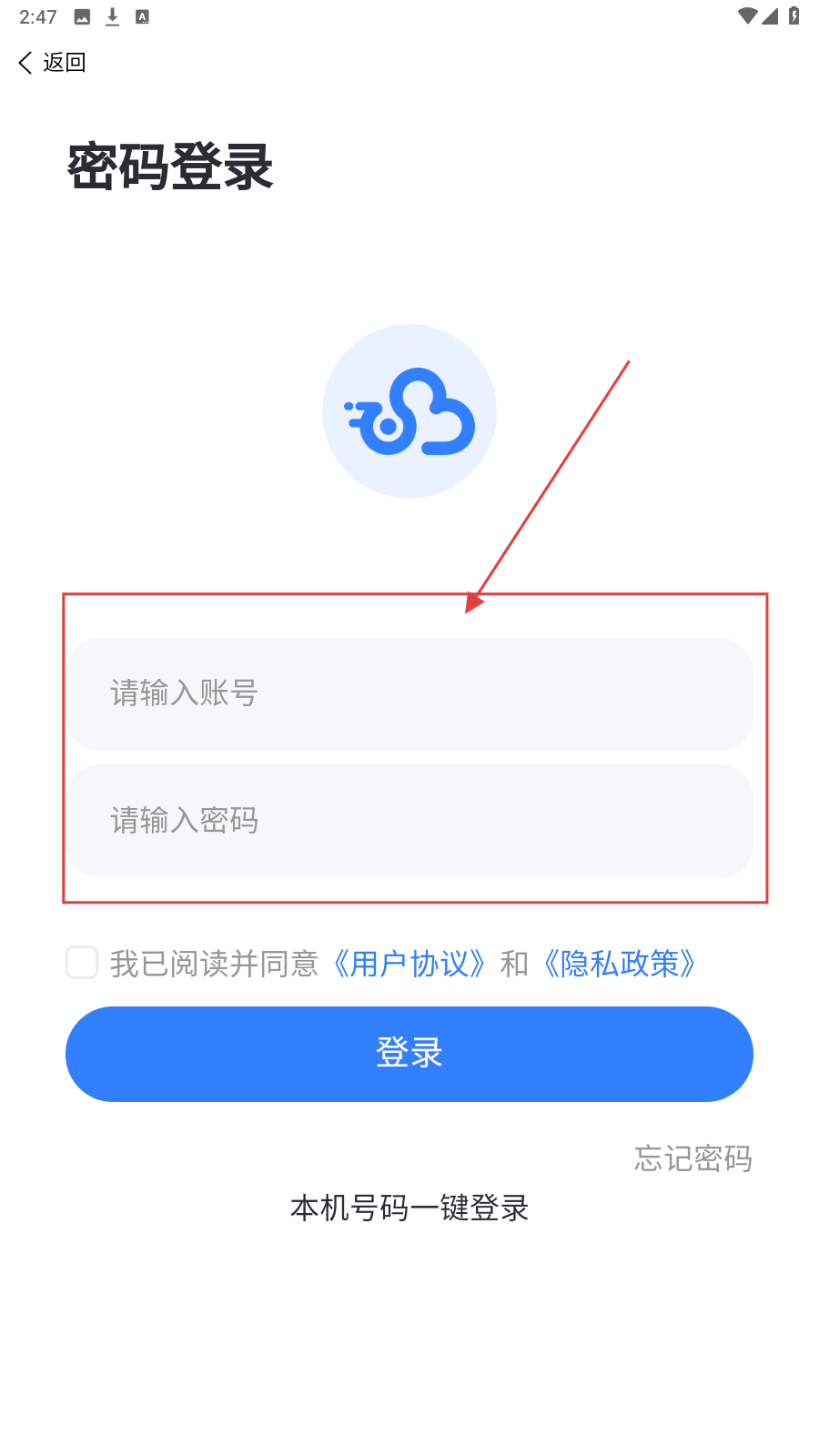819x1456 pixels.
Task: Tap the 2:47 clock in status bar
Action: click(38, 16)
